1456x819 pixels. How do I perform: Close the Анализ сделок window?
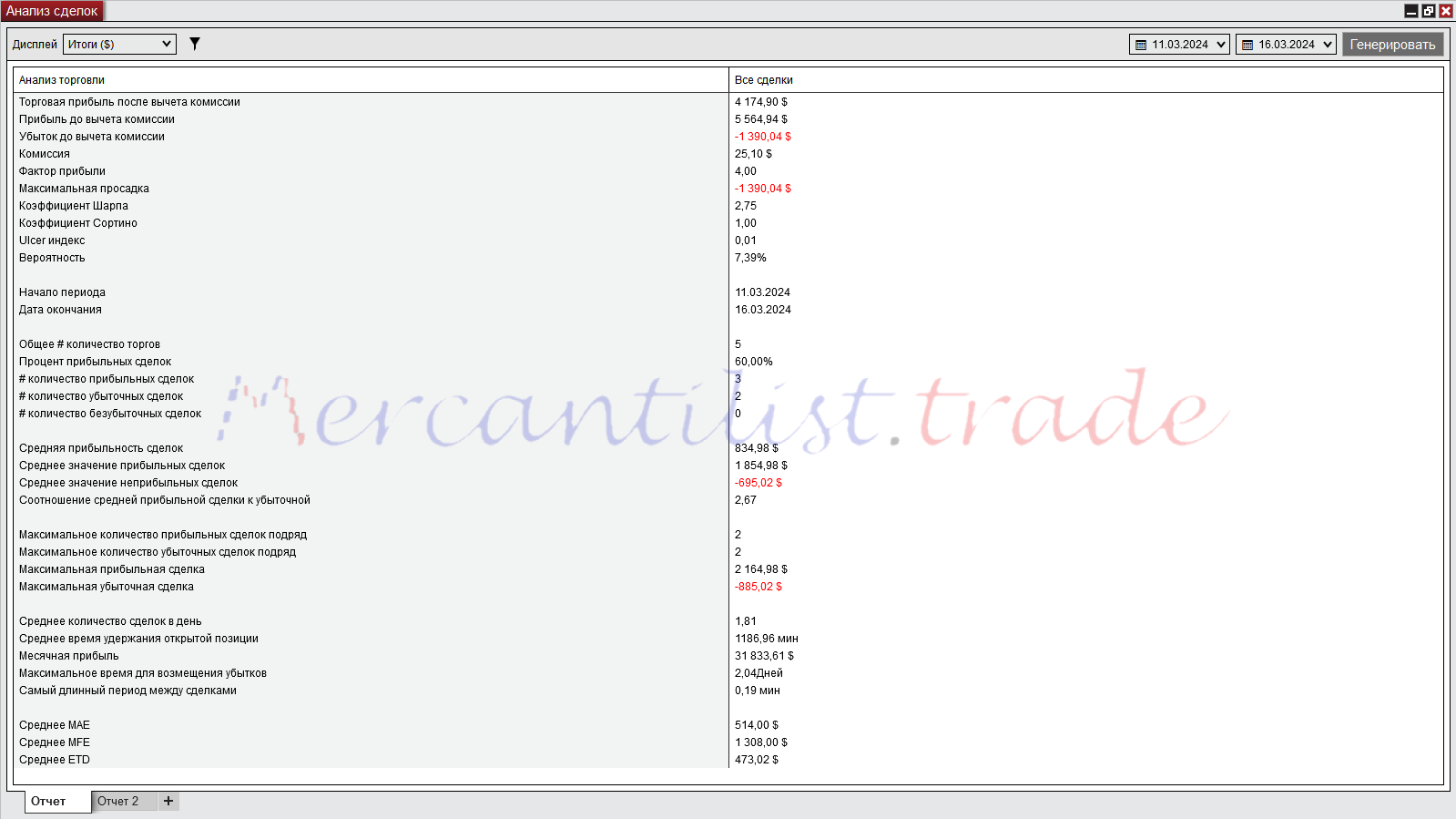click(x=1445, y=11)
